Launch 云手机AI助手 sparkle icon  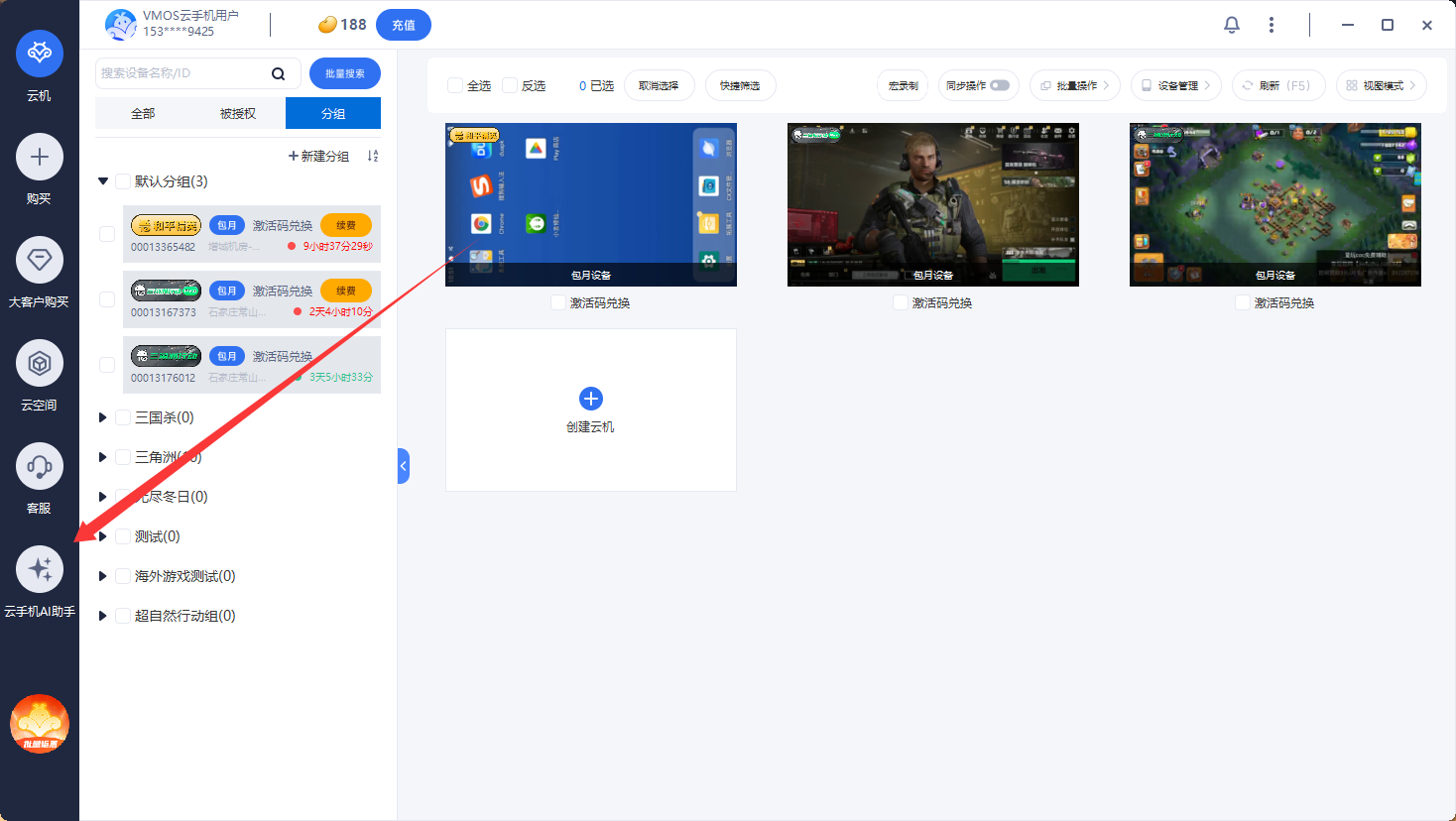[40, 569]
